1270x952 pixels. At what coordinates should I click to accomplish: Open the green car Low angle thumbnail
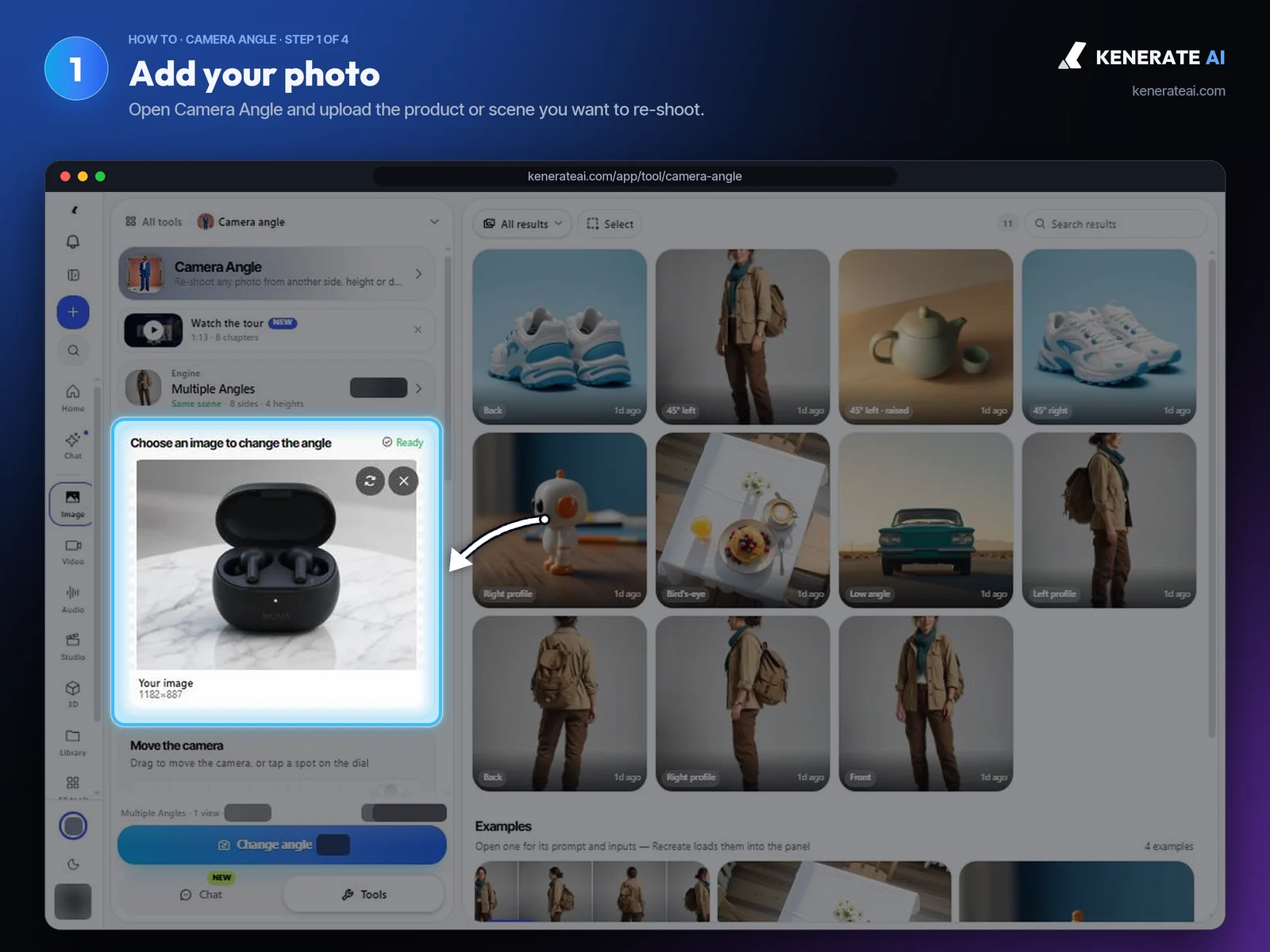point(926,520)
